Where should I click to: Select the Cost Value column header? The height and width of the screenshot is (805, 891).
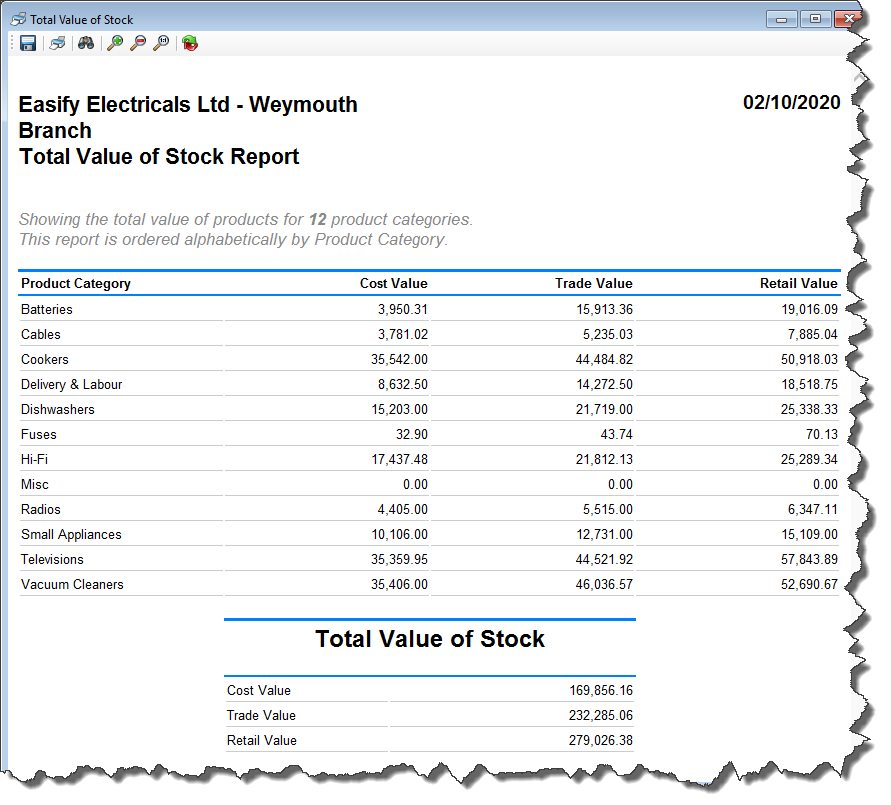tap(393, 283)
